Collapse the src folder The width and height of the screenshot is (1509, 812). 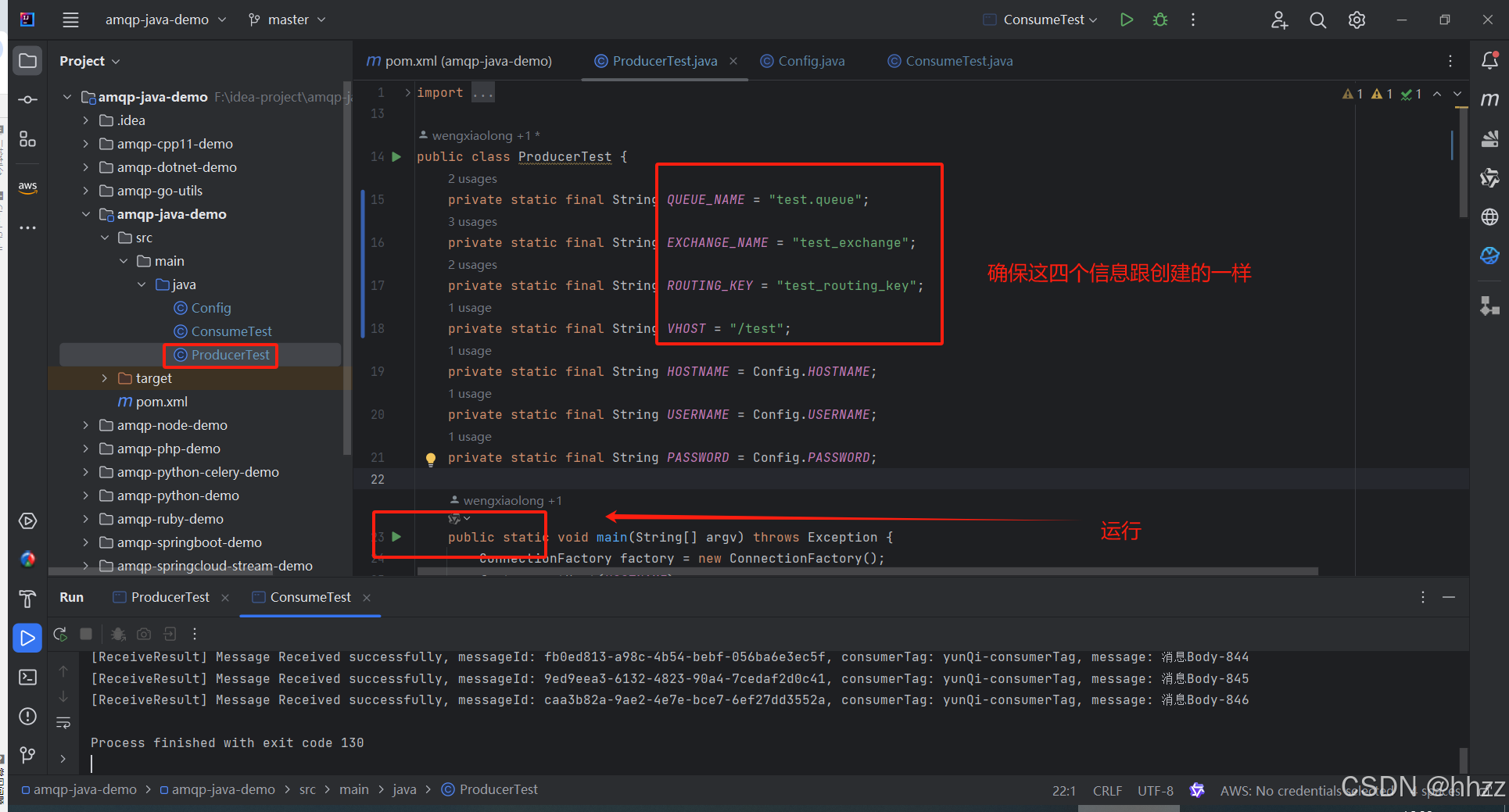[105, 238]
